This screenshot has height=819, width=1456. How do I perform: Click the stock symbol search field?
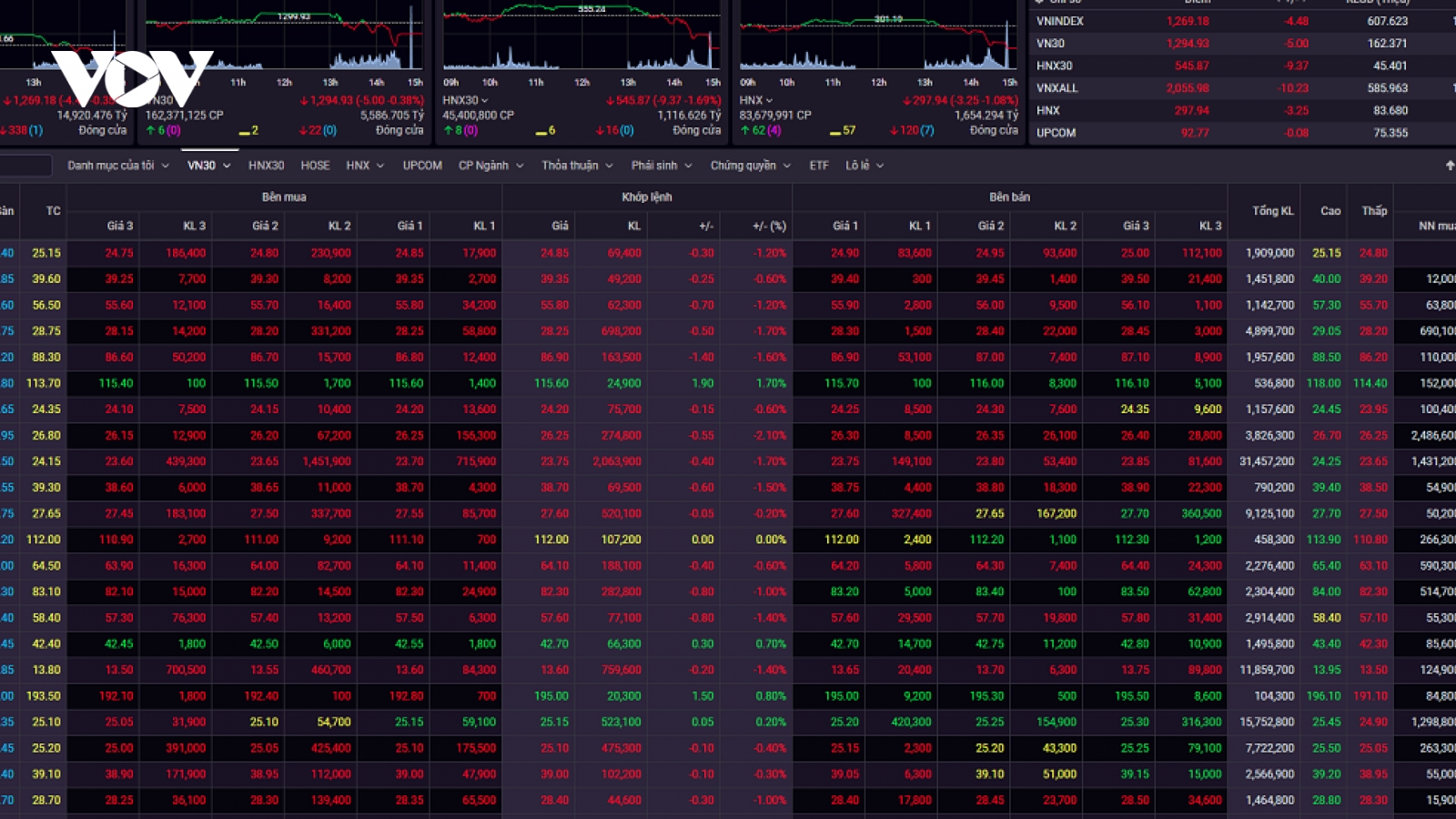25,166
